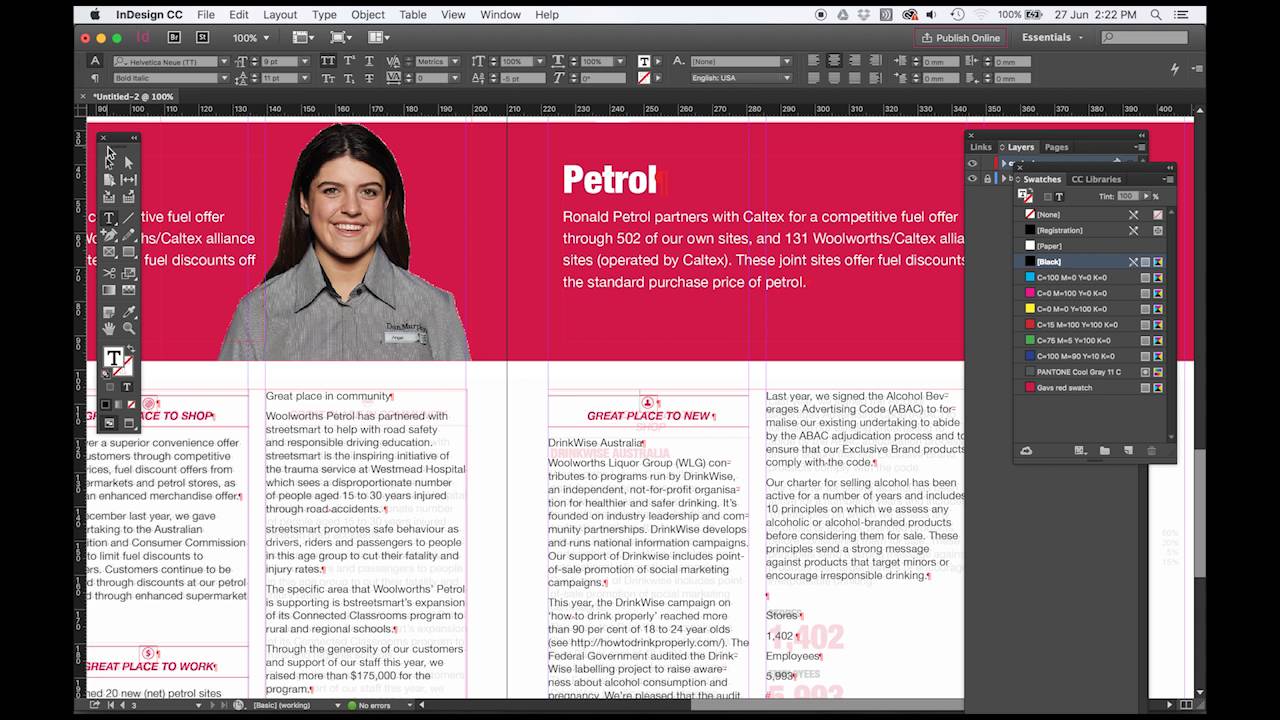Switch to character formatting controls A
Screen dimensions: 1280x720
[95, 61]
